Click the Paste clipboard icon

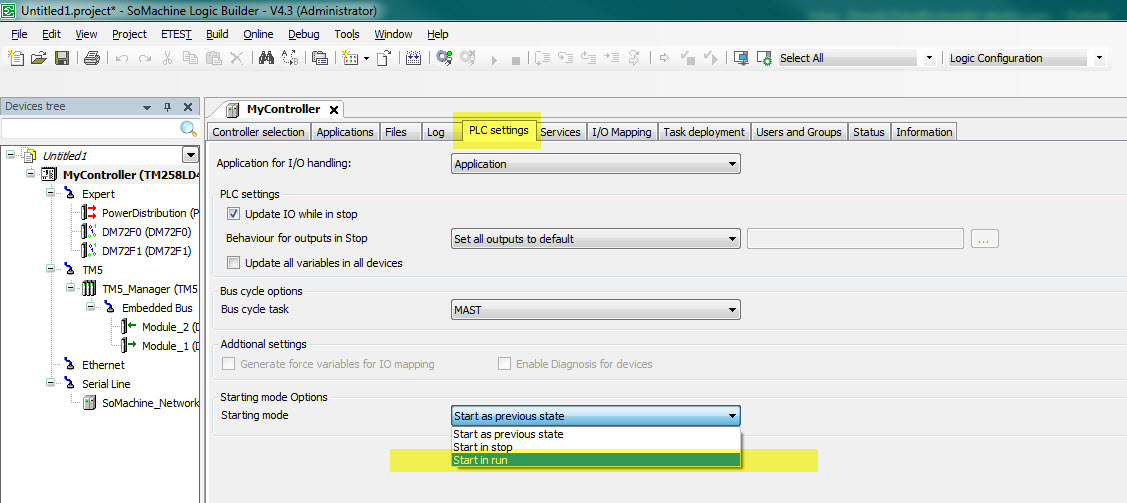213,58
